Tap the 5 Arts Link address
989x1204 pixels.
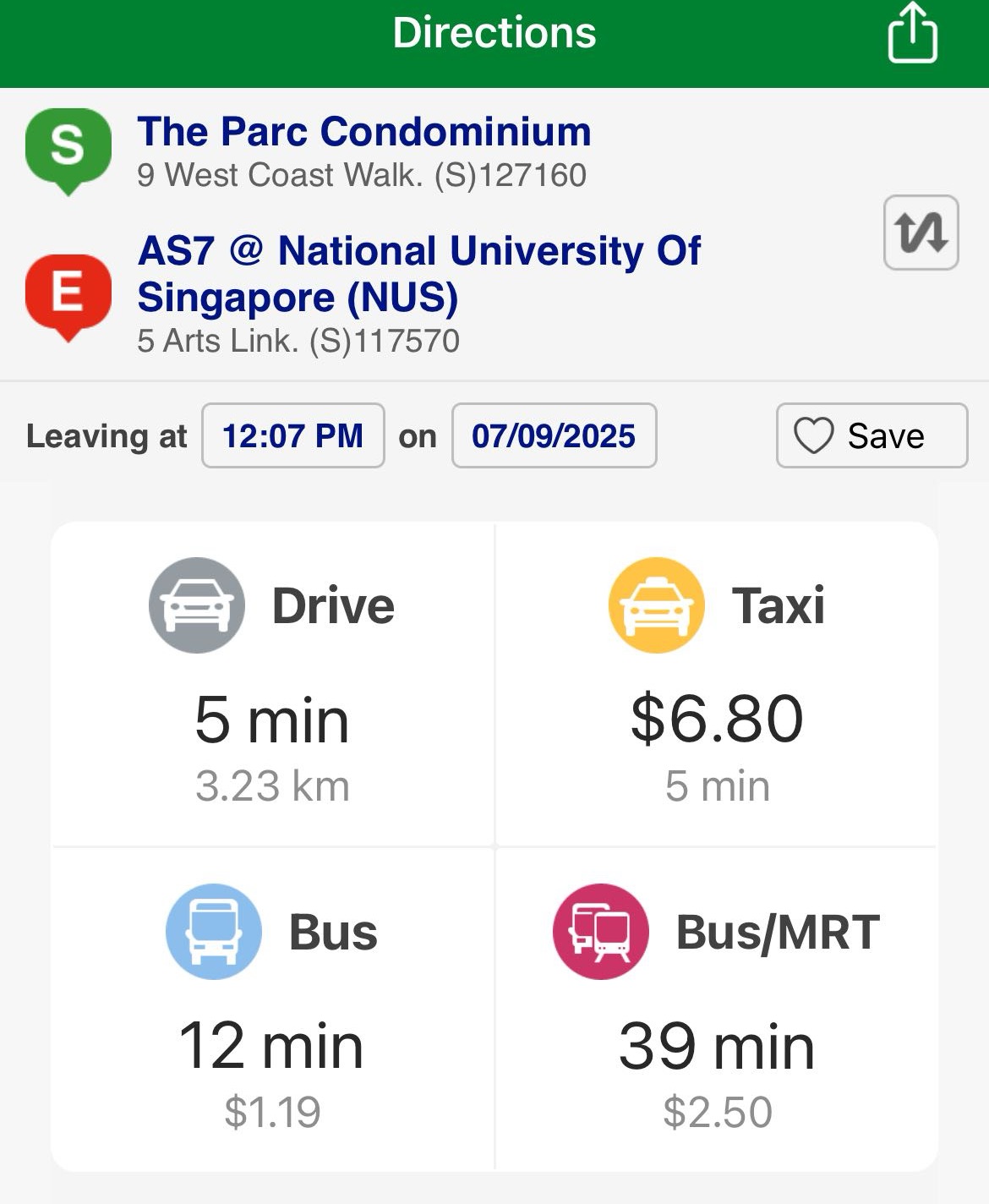298,342
